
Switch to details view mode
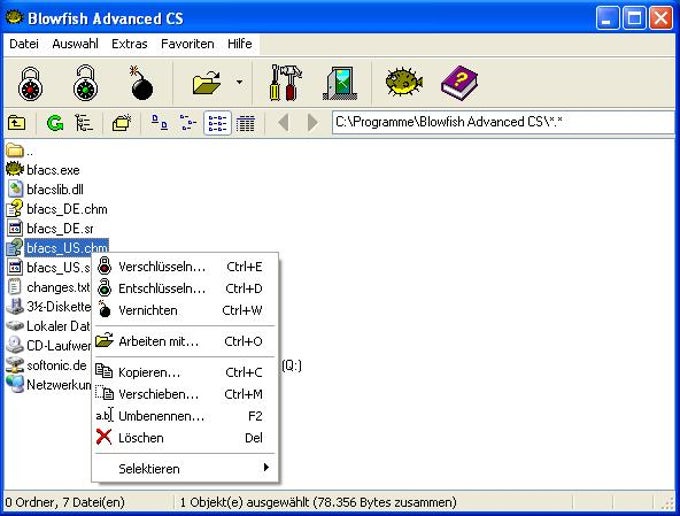245,124
